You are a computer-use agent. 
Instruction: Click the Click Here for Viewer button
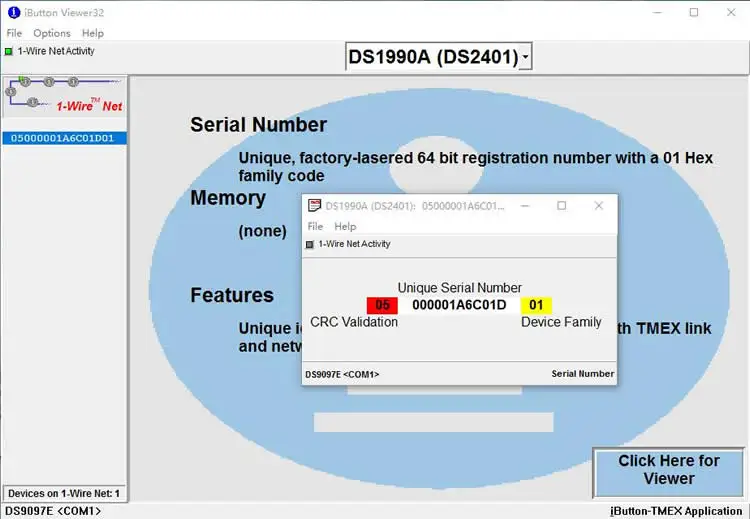[x=668, y=472]
